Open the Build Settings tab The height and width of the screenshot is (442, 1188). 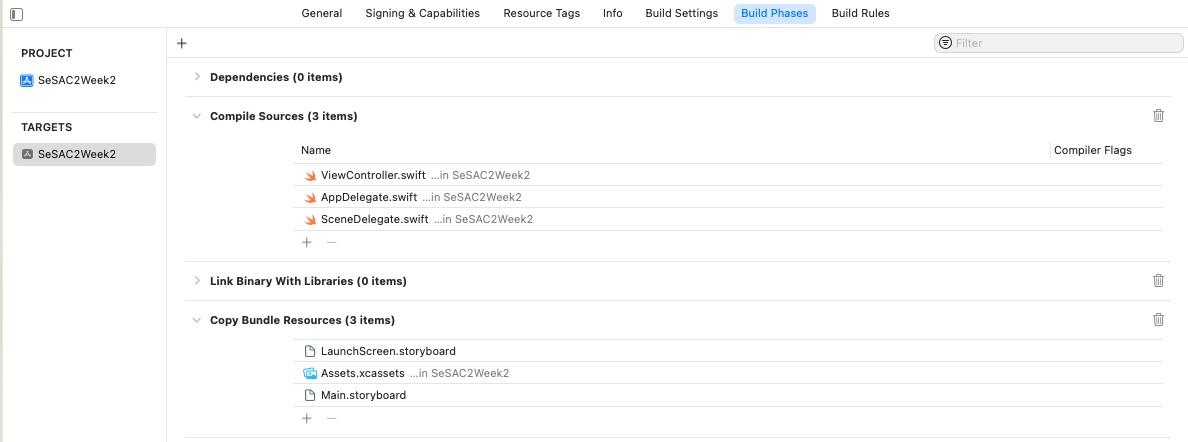click(x=682, y=14)
